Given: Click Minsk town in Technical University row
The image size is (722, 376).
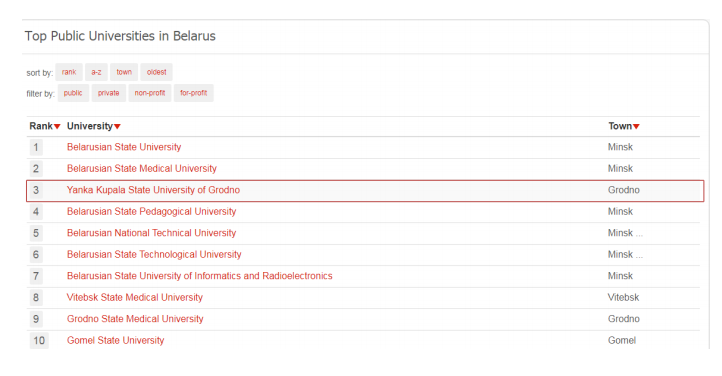Looking at the screenshot, I should 625,233.
